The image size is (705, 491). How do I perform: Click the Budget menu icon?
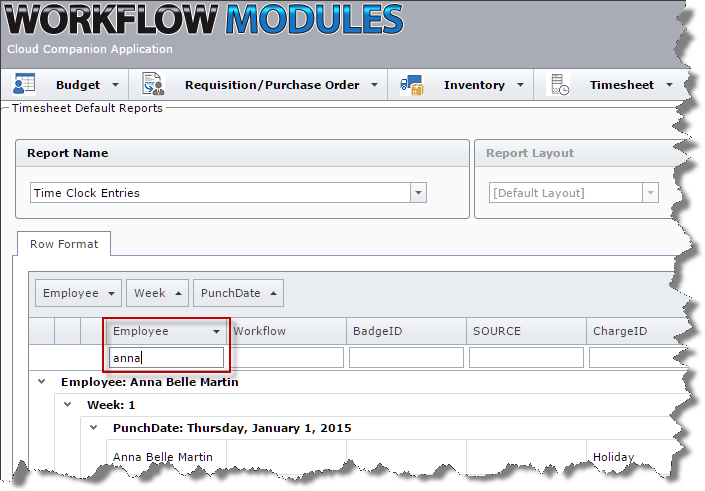(x=24, y=85)
